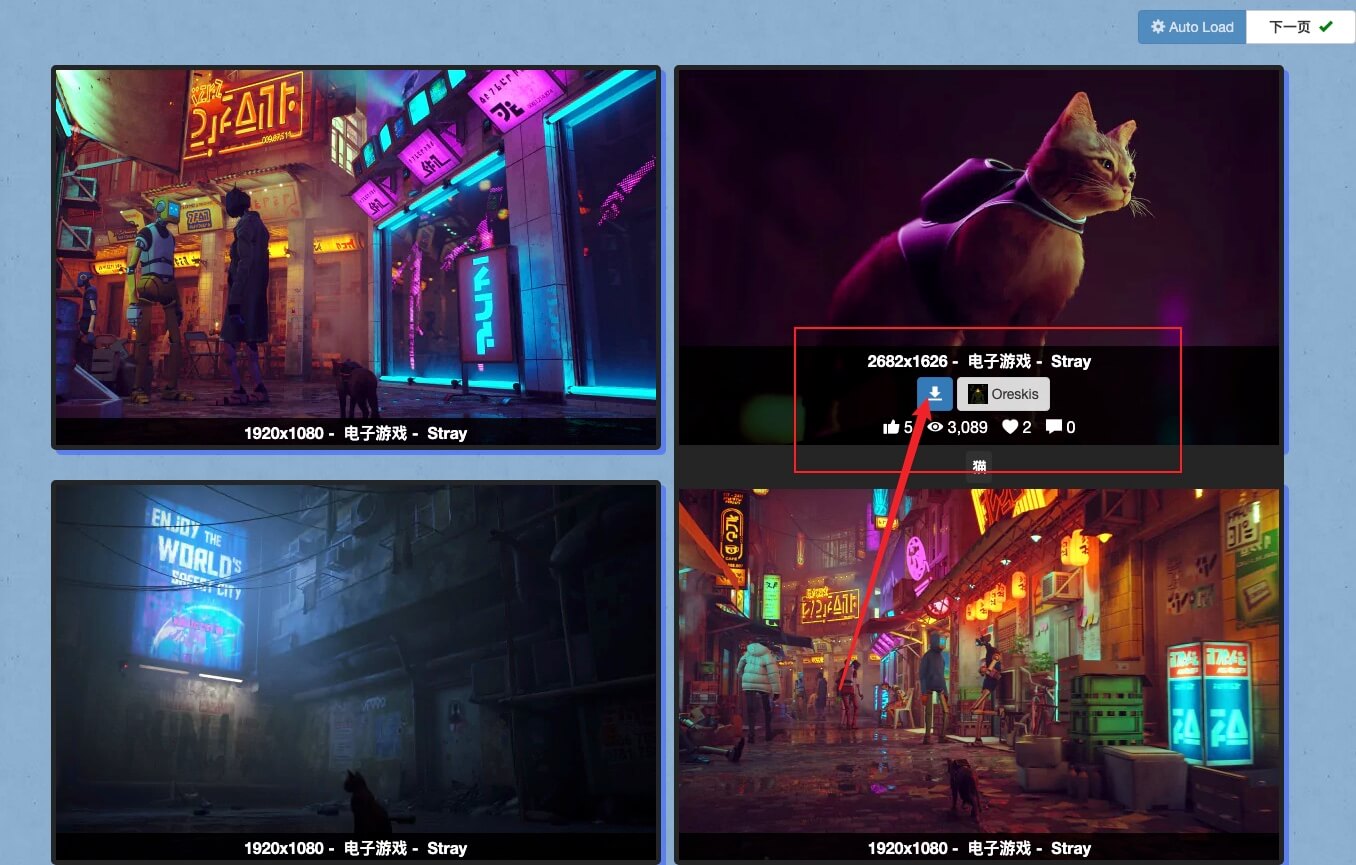Go to next page with 下一页 button
Screen dimensions: 1356x865
click(1300, 27)
